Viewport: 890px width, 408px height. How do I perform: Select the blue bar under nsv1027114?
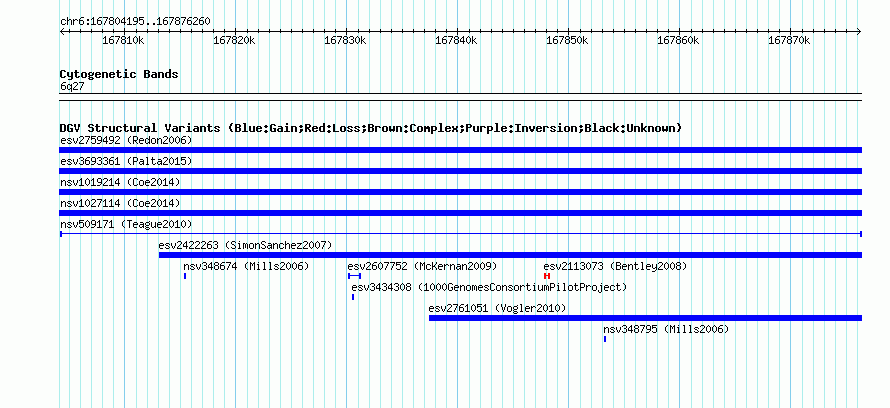(461, 213)
